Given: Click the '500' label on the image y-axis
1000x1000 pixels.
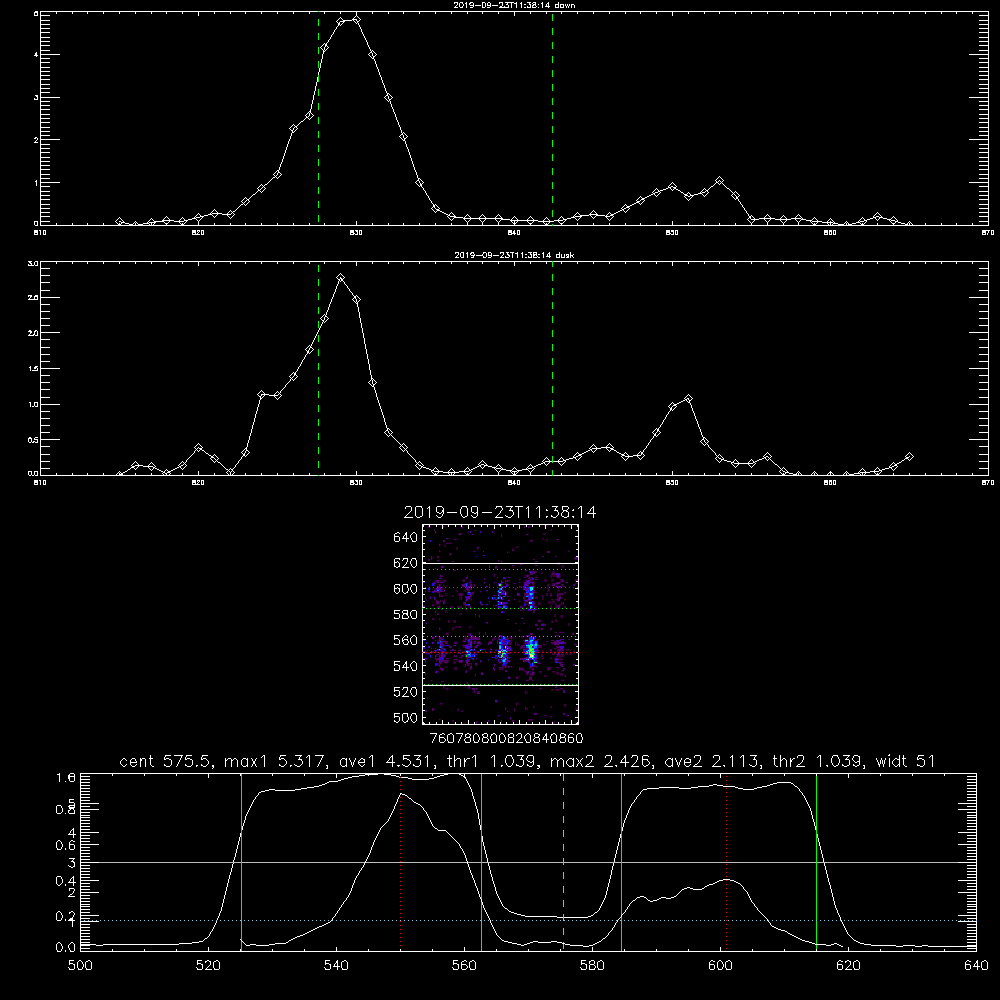Looking at the screenshot, I should tap(406, 718).
